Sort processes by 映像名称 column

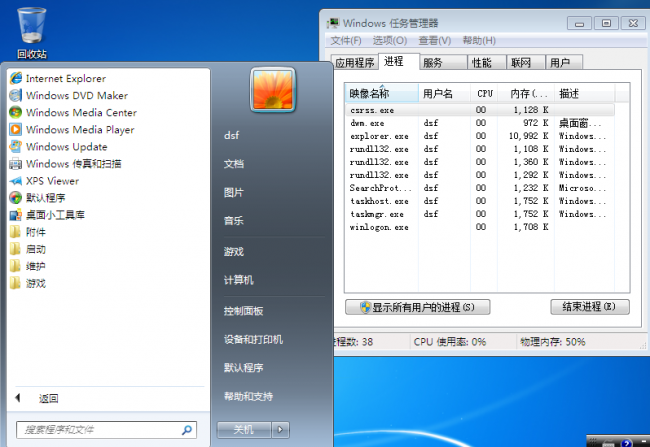[381, 94]
